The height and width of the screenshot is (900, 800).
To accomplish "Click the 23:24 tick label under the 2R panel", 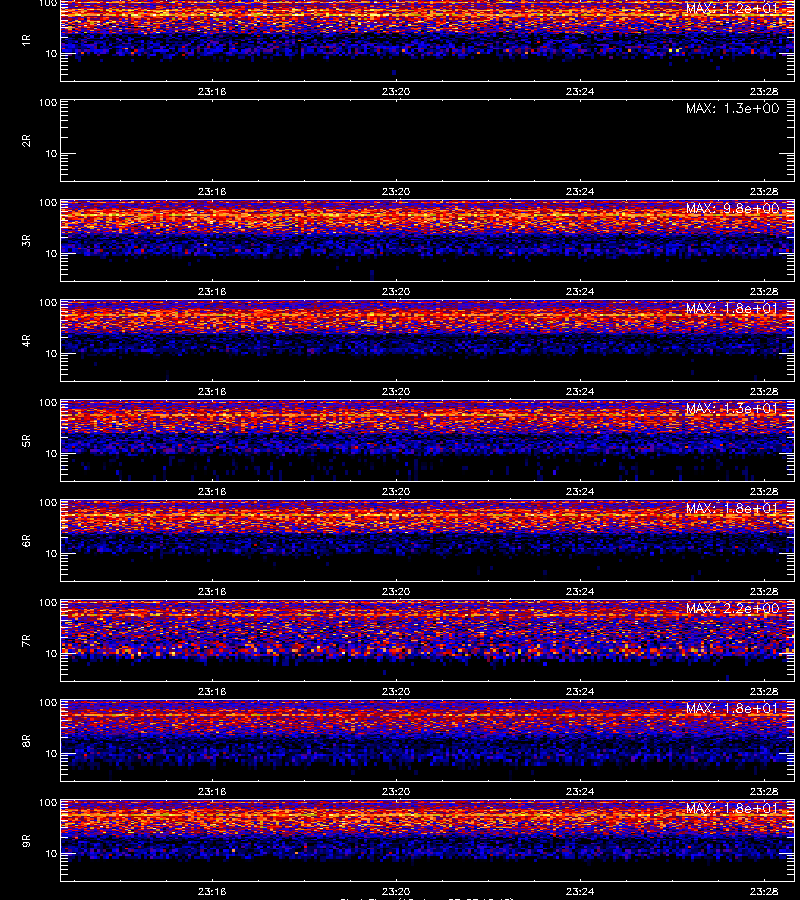I will 580,192.
